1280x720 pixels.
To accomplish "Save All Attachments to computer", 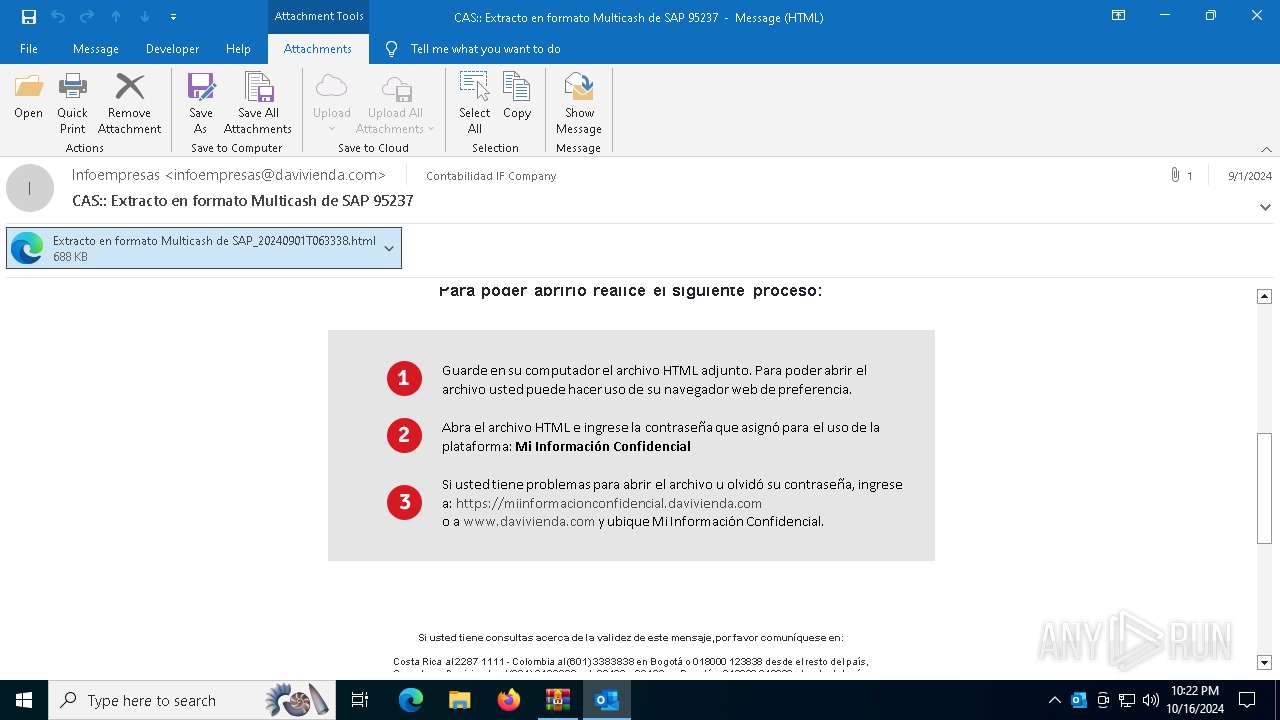I will point(258,103).
